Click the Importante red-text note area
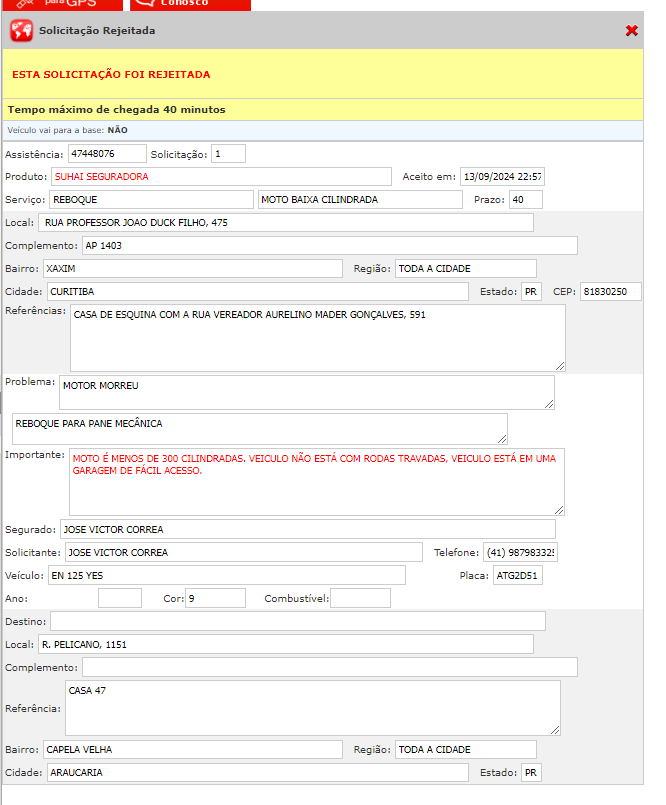The height and width of the screenshot is (805, 666). pyautogui.click(x=316, y=481)
